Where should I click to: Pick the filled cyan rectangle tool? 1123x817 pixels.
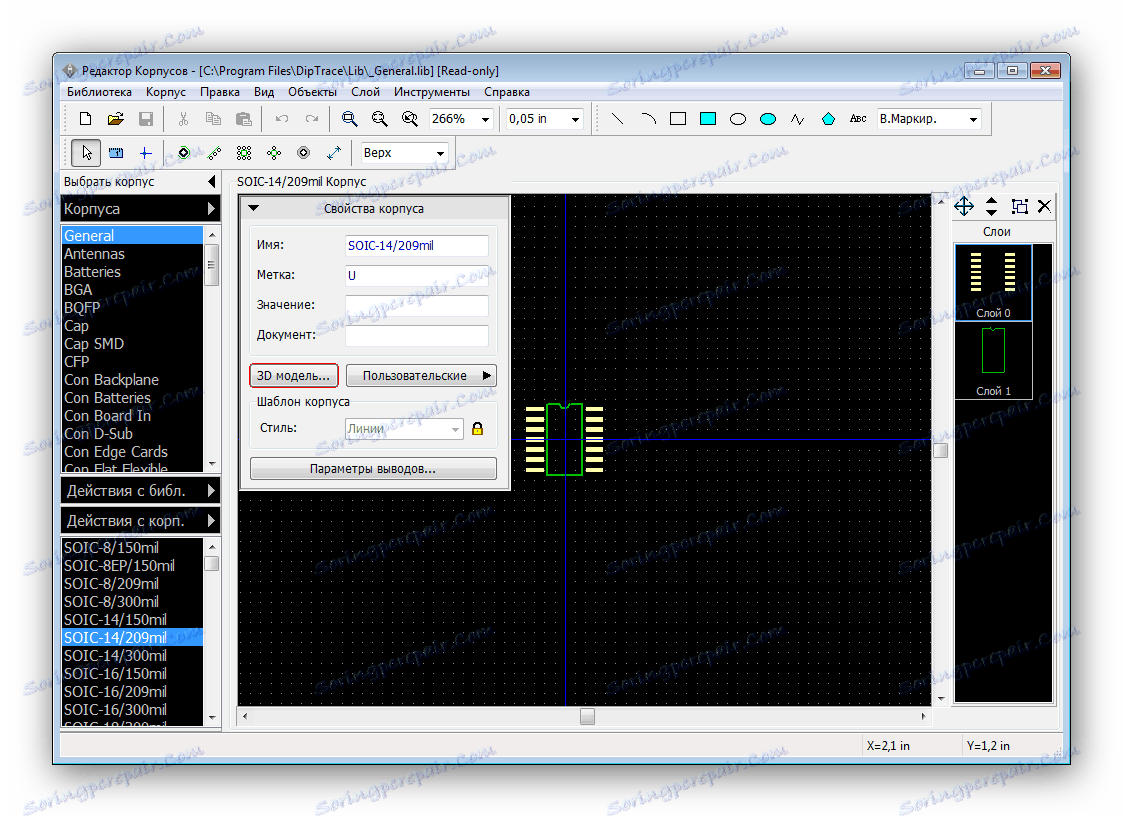(708, 119)
